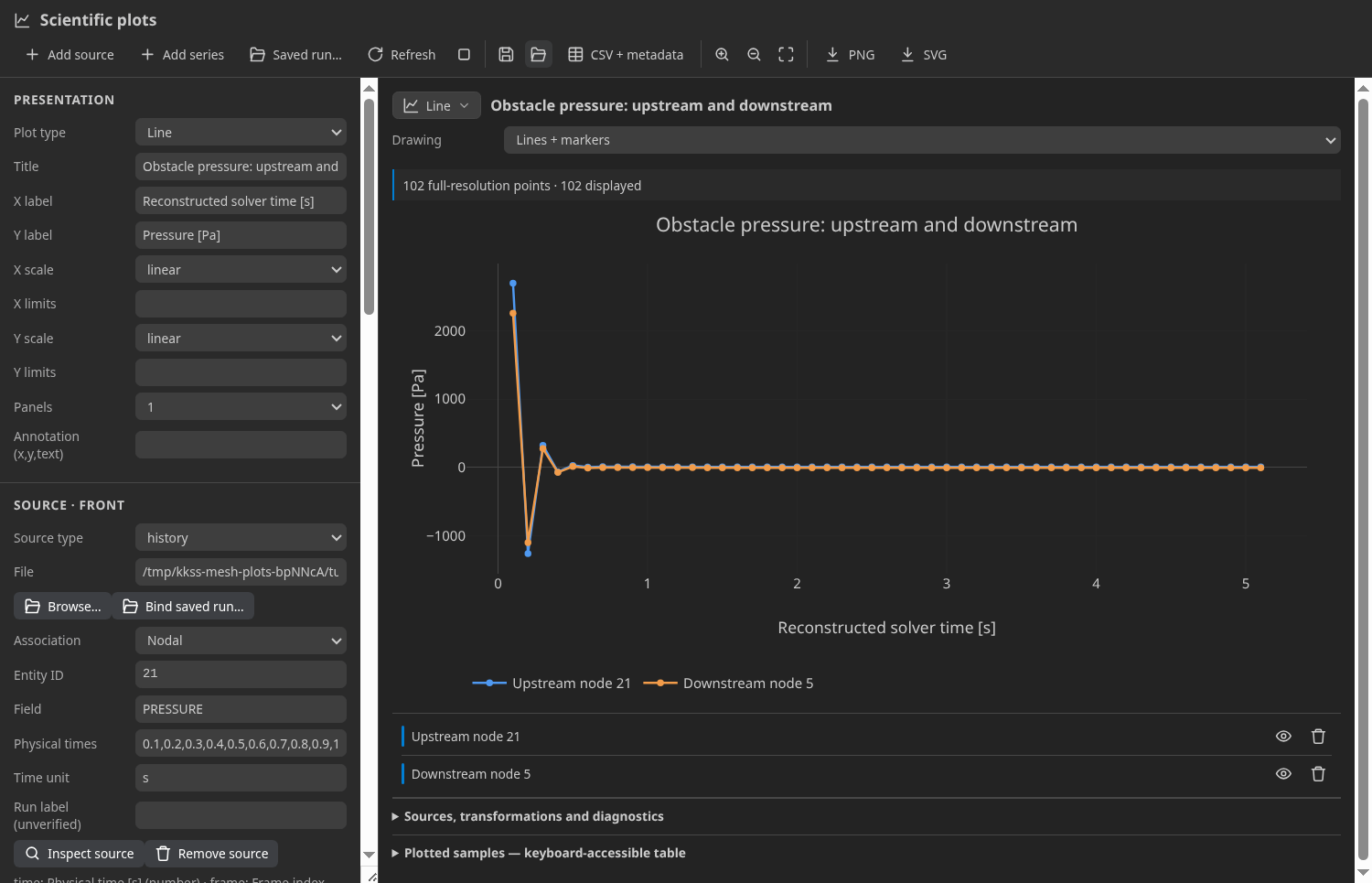Screen dimensions: 1372x883
Task: Click the Annotation text field
Action: click(x=241, y=445)
